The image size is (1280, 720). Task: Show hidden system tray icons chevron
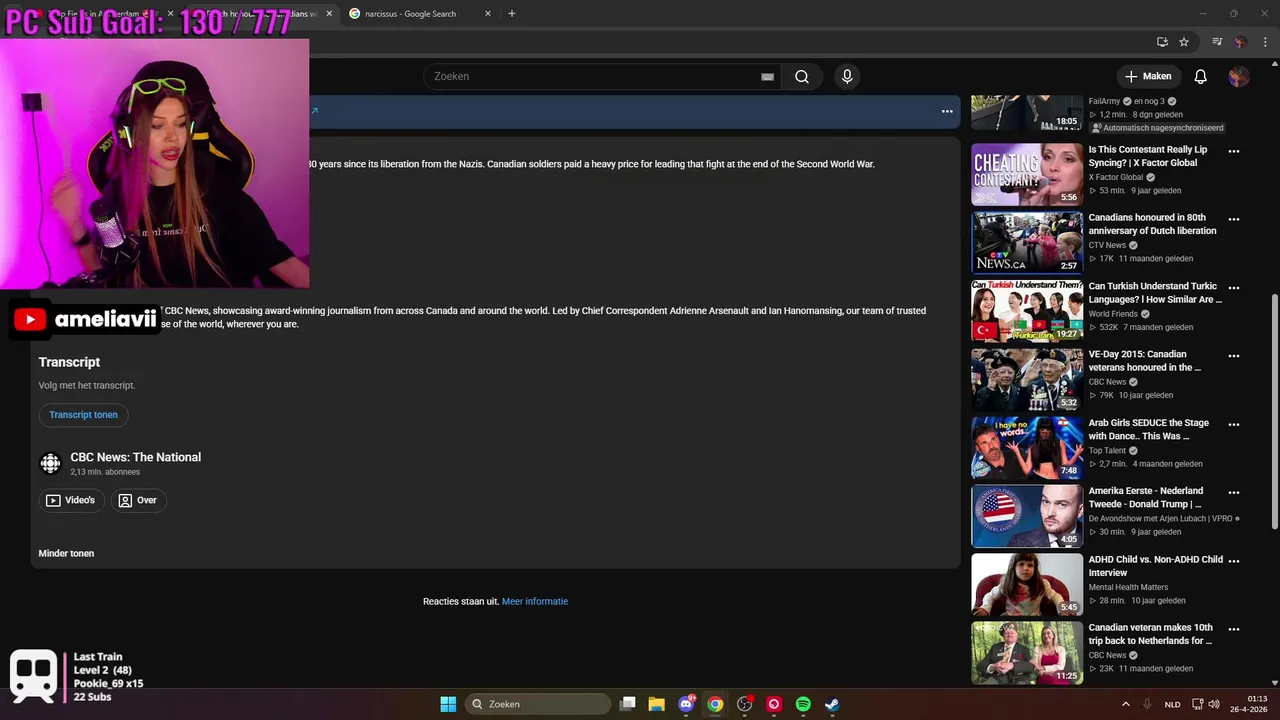(x=1126, y=704)
